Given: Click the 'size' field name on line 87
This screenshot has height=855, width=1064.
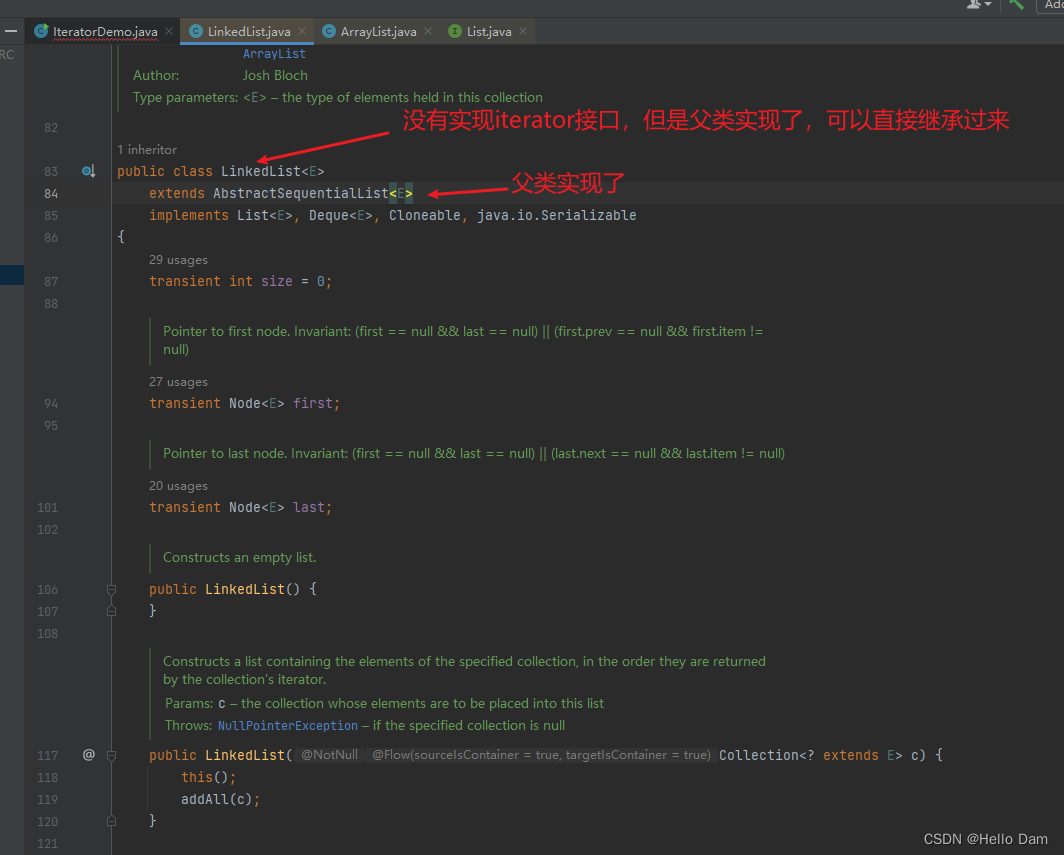Looking at the screenshot, I should tap(277, 281).
